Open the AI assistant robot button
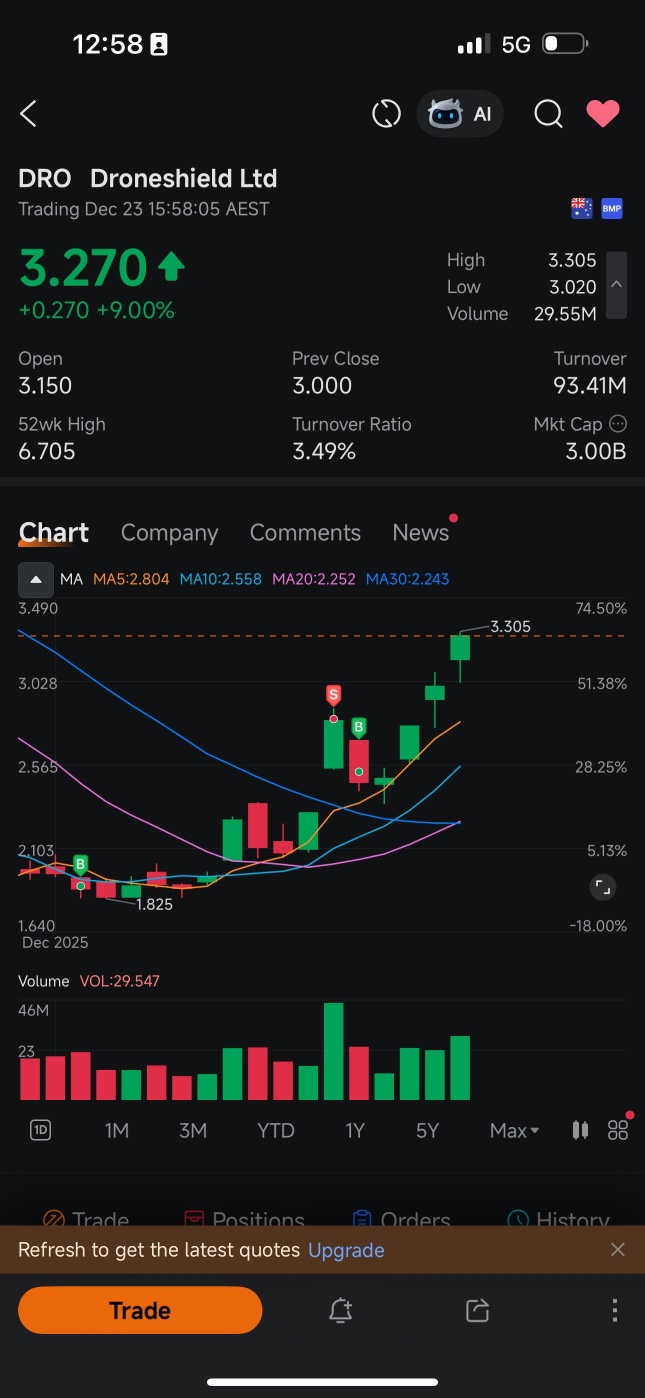Viewport: 645px width, 1398px height. click(460, 114)
